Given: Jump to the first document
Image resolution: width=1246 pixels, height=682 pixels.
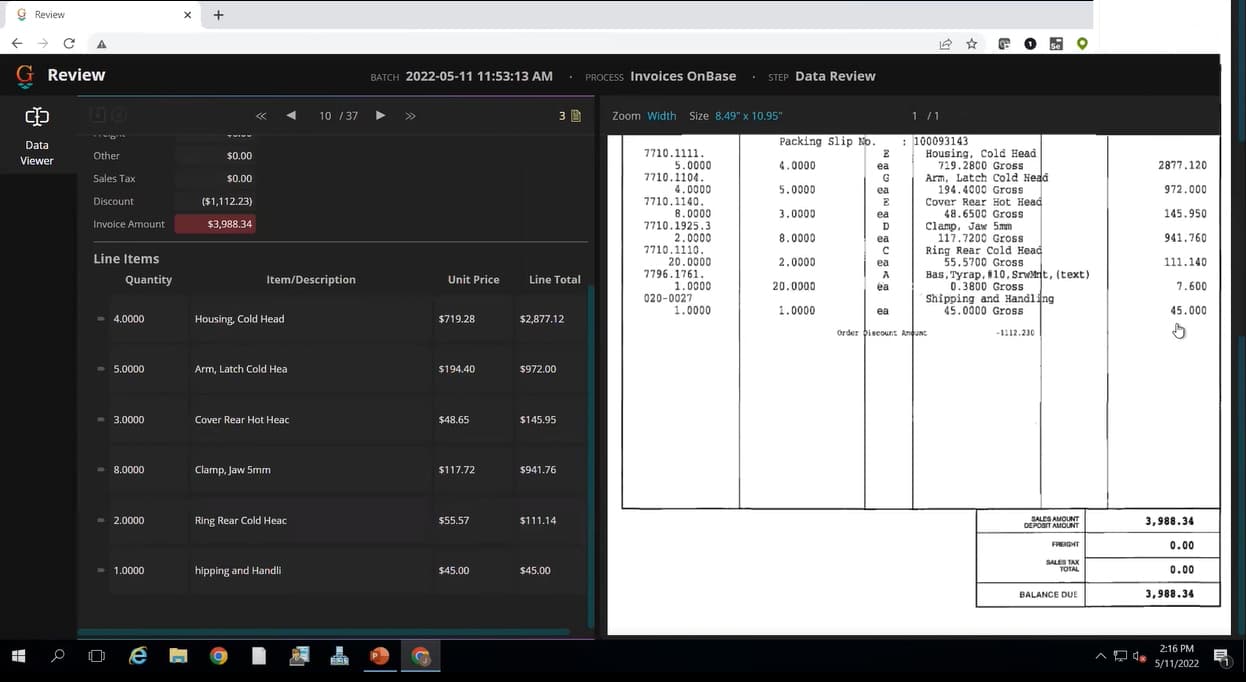Looking at the screenshot, I should coord(261,116).
